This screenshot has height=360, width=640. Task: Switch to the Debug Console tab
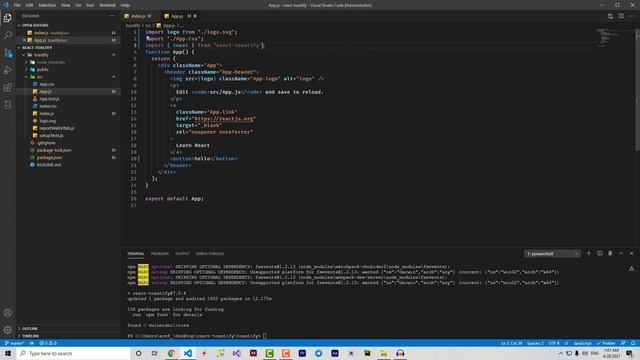[x=210, y=253]
